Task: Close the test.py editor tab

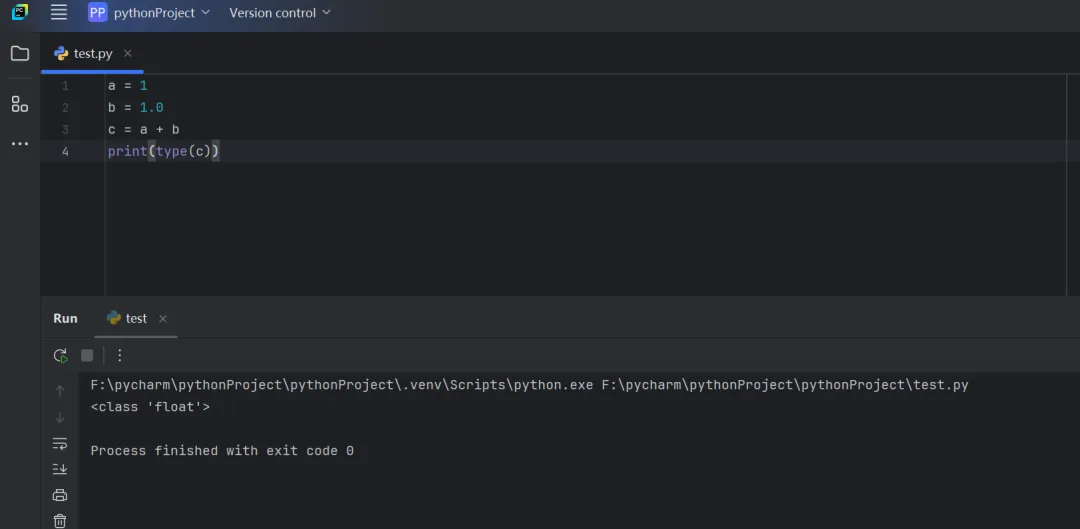Action: 128,54
